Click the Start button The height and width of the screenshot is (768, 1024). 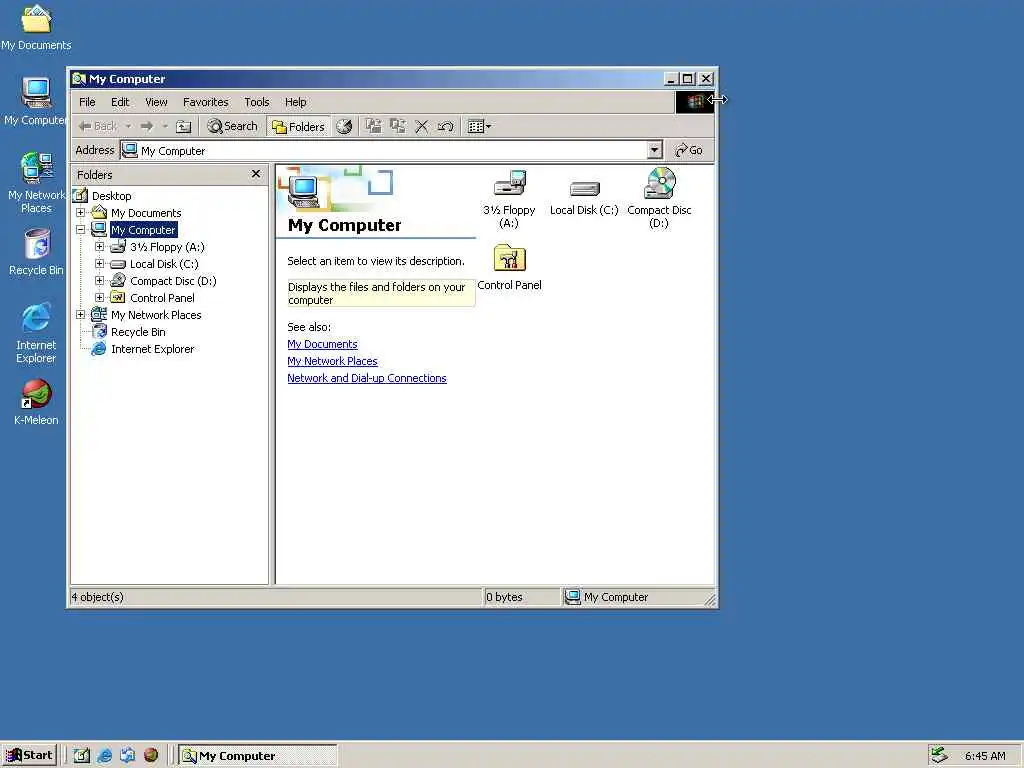tap(29, 755)
